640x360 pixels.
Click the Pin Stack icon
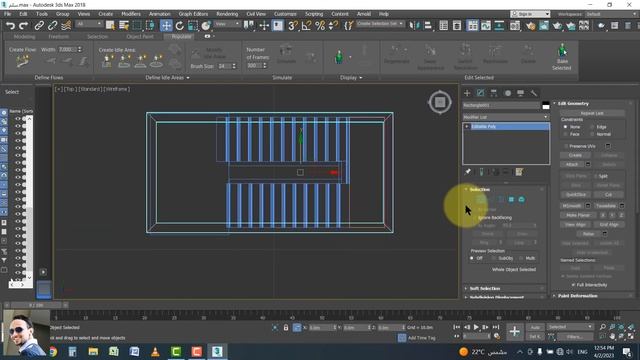coord(468,172)
